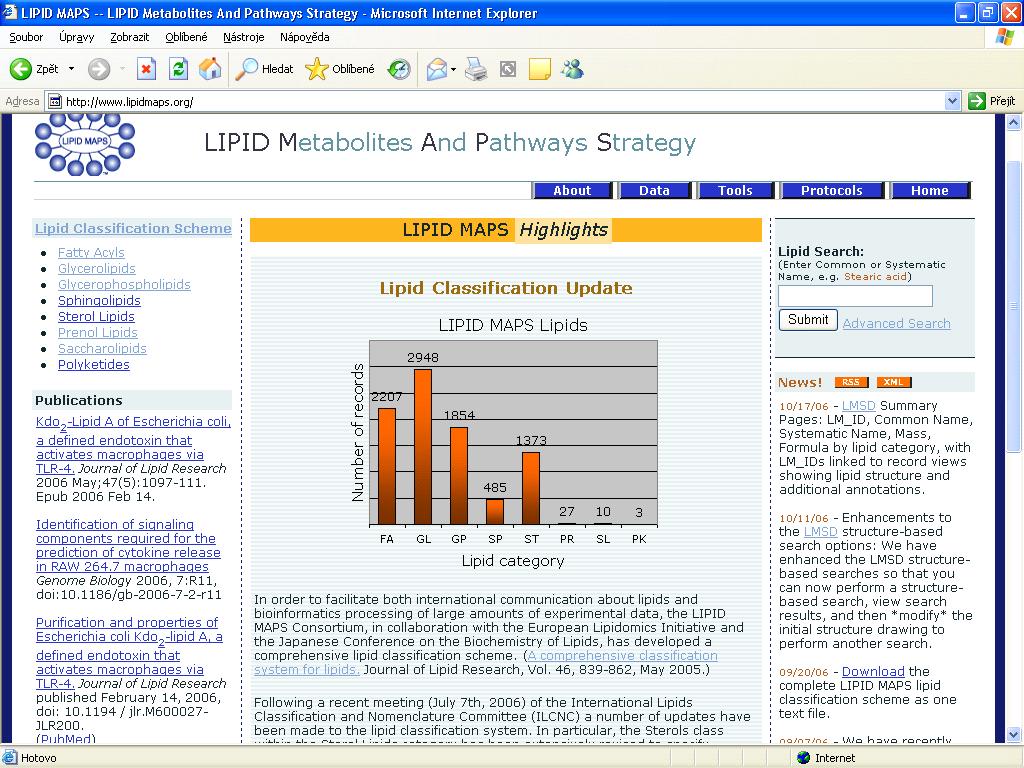Open the Lipid Classification Scheme link
Screen dimensions: 1024x768
tap(133, 228)
